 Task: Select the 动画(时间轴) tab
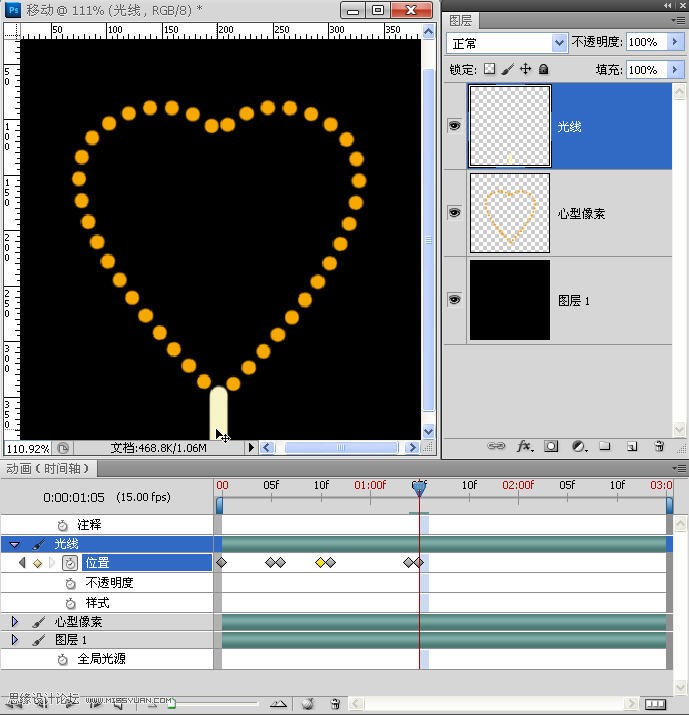coord(47,468)
